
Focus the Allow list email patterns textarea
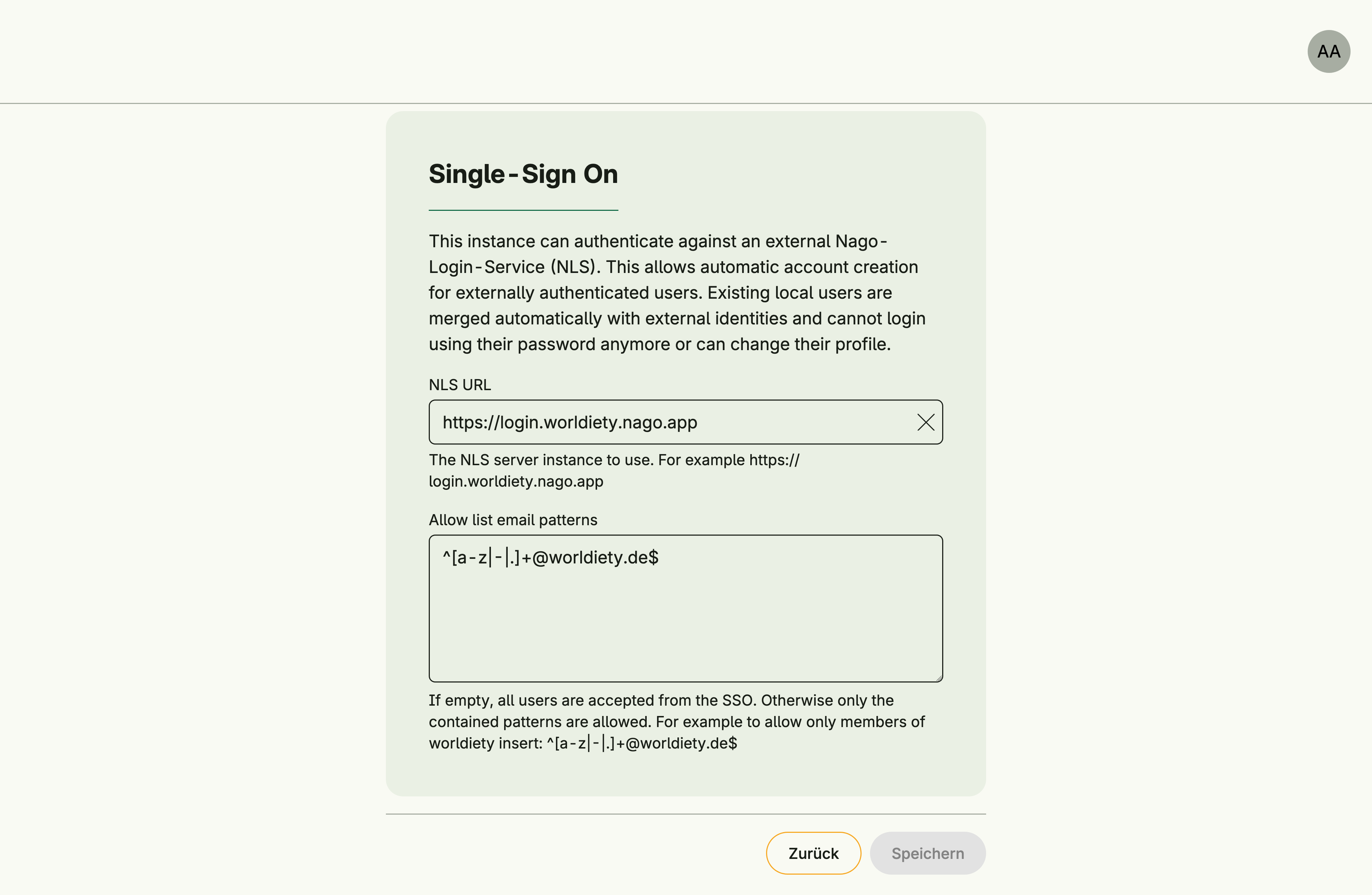tap(685, 622)
